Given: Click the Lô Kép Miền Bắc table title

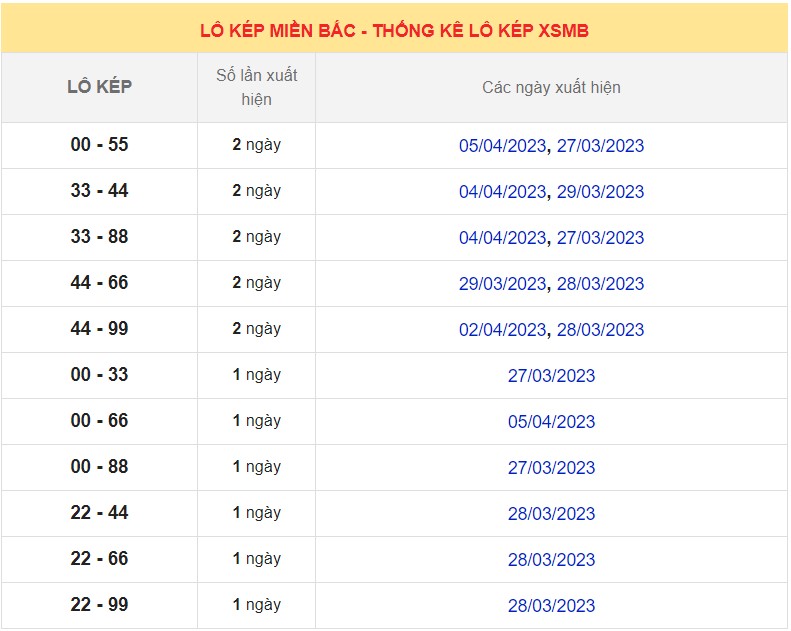Looking at the screenshot, I should click(394, 31).
